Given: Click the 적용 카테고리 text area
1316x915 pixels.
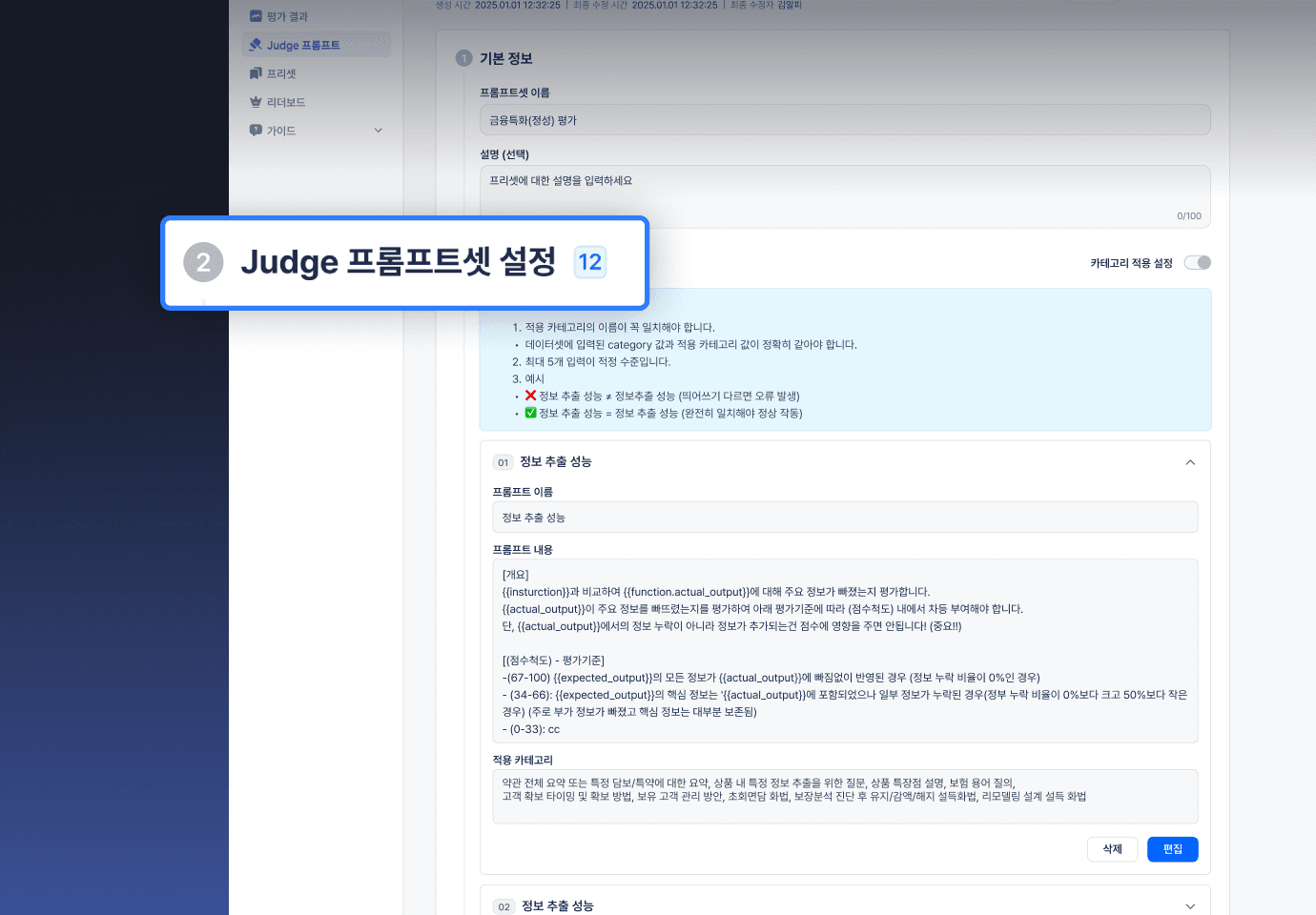Looking at the screenshot, I should (x=845, y=797).
